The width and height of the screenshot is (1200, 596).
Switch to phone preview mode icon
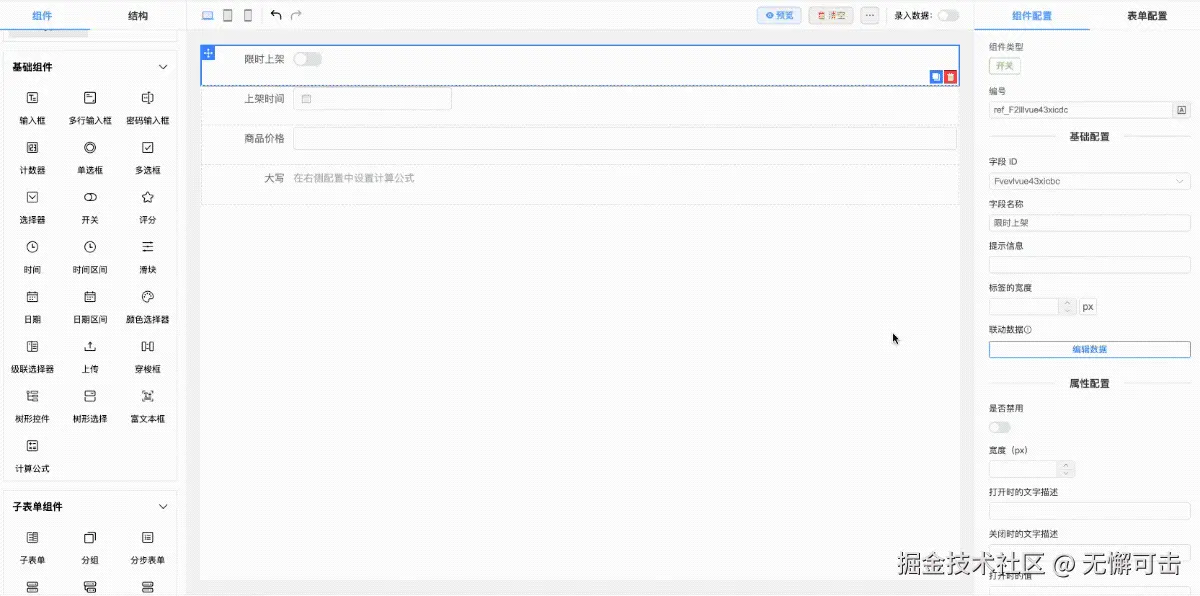click(246, 14)
